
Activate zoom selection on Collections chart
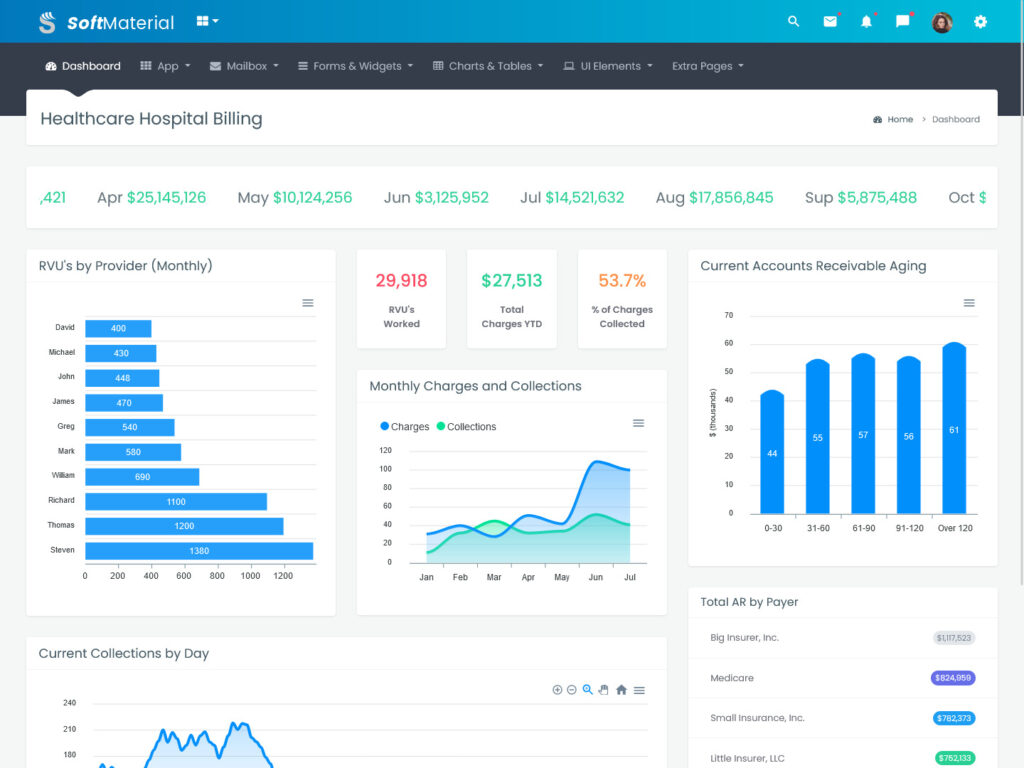coord(588,689)
